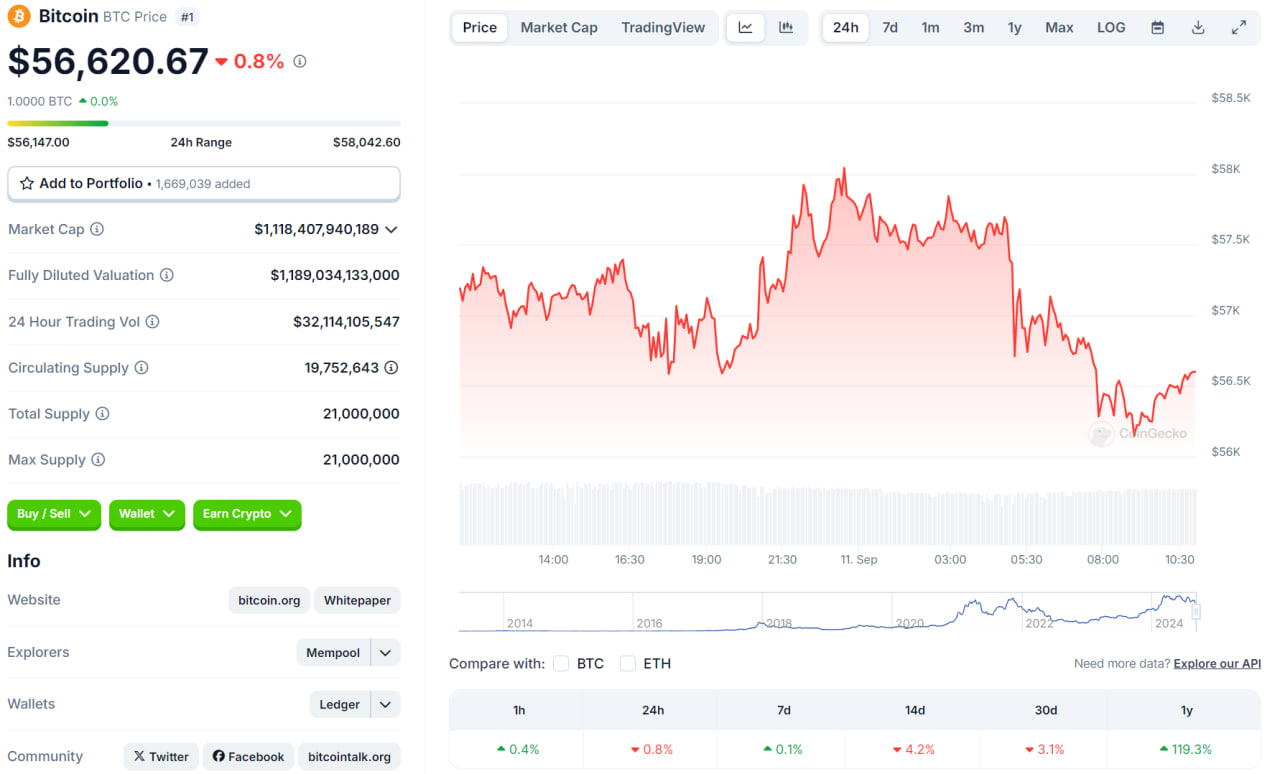The height and width of the screenshot is (774, 1280).
Task: Open Fully Diluted Valuation info icon
Action: [167, 275]
